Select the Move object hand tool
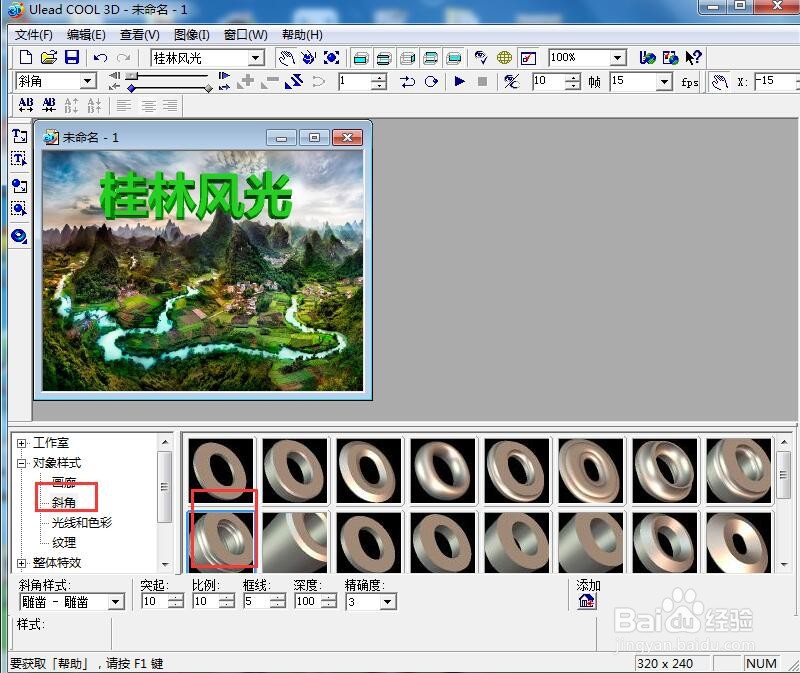 [x=286, y=58]
